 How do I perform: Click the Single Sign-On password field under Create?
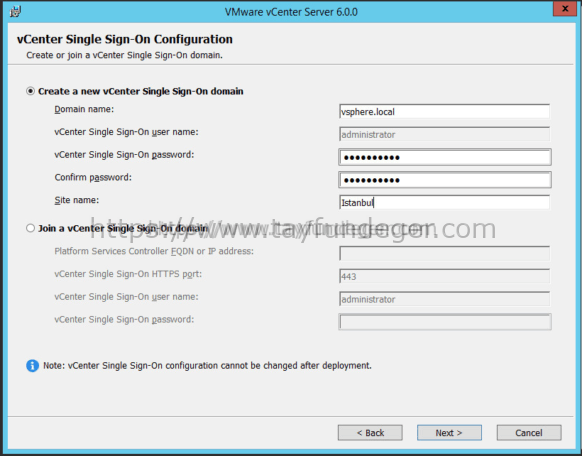(x=445, y=157)
